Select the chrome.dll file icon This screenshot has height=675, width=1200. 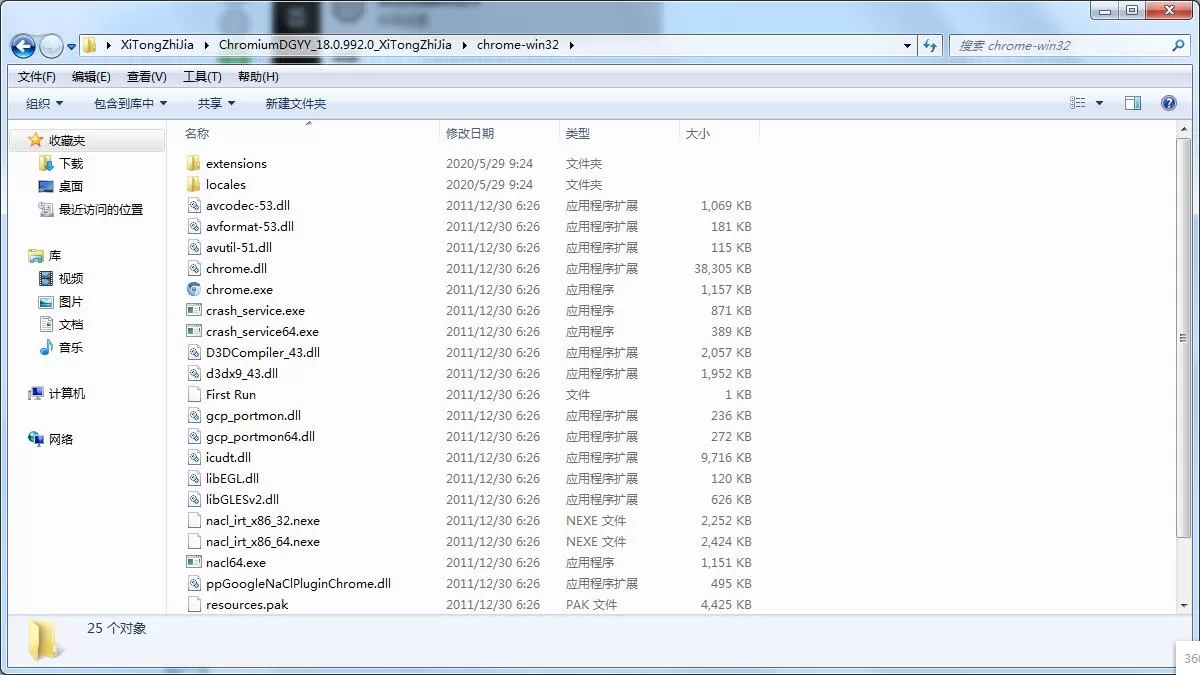[194, 268]
